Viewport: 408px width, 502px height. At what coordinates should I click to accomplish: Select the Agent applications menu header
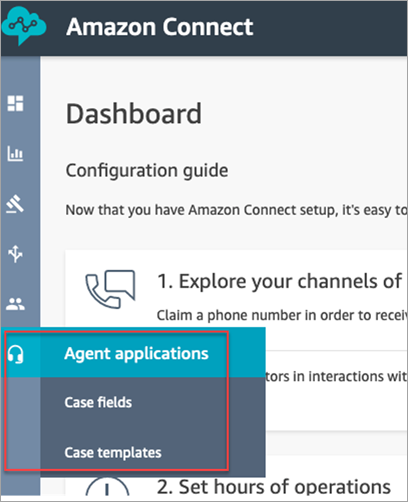(x=136, y=353)
